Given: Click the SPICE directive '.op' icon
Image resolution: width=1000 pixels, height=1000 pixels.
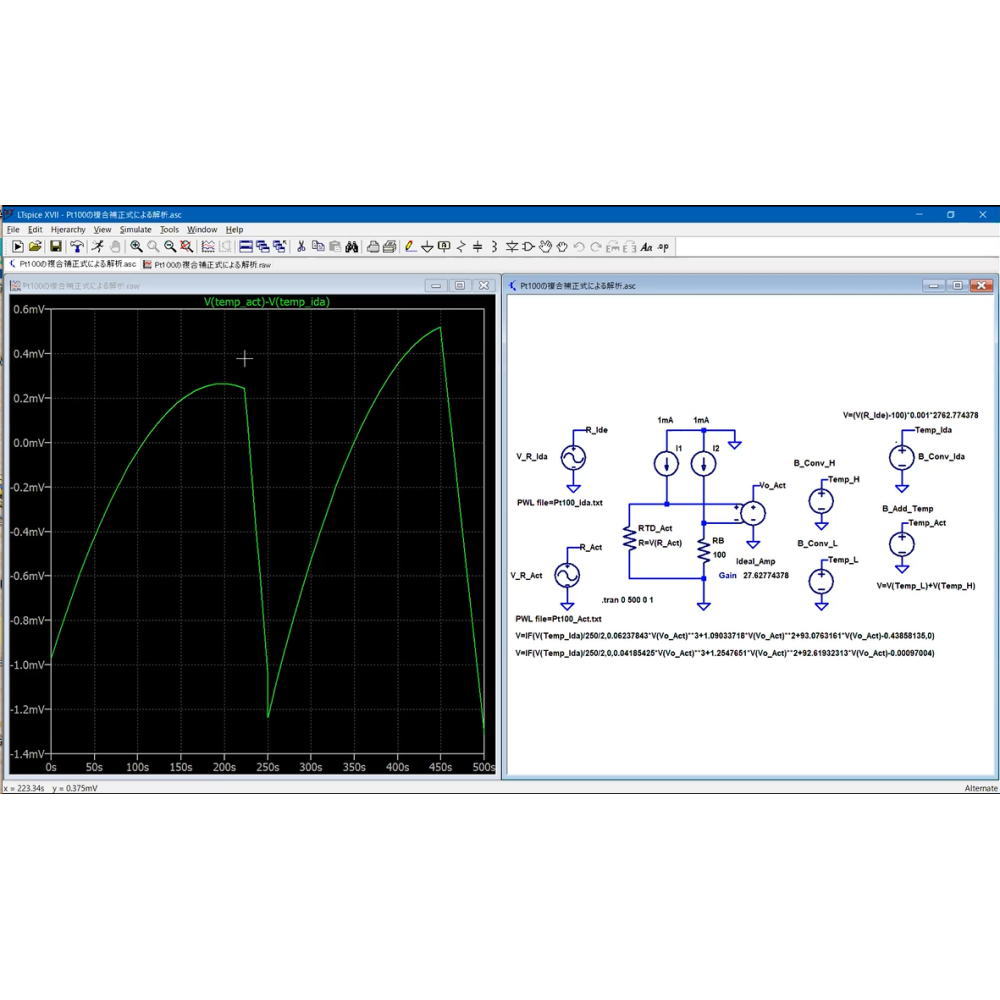Looking at the screenshot, I should pos(663,246).
